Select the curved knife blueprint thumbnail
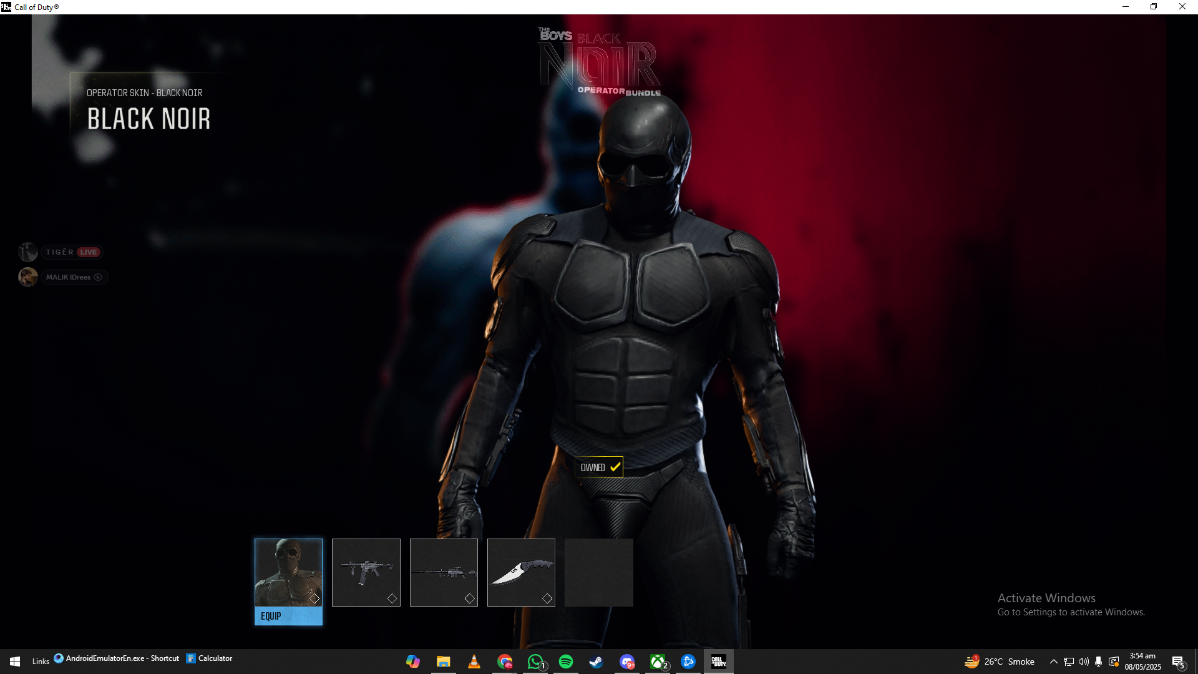 pos(521,572)
